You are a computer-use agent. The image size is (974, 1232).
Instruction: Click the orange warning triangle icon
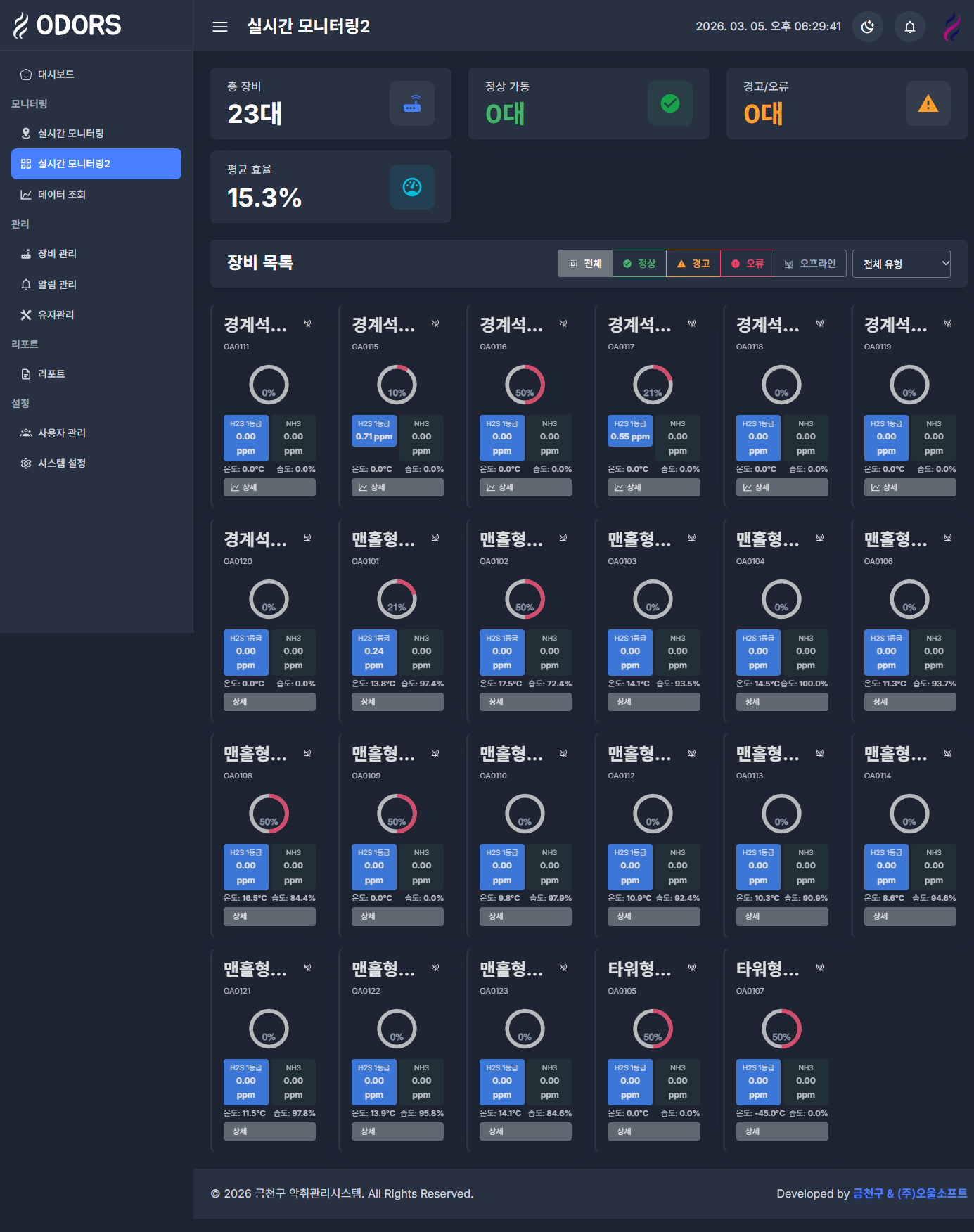click(928, 104)
